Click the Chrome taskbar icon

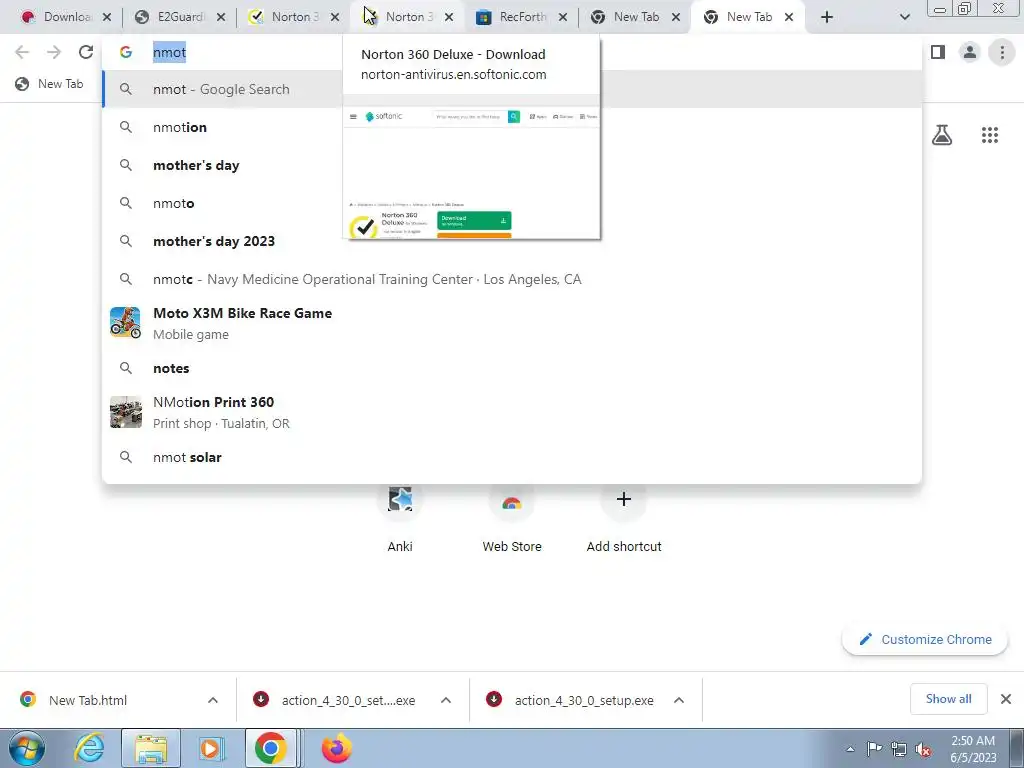(271, 748)
